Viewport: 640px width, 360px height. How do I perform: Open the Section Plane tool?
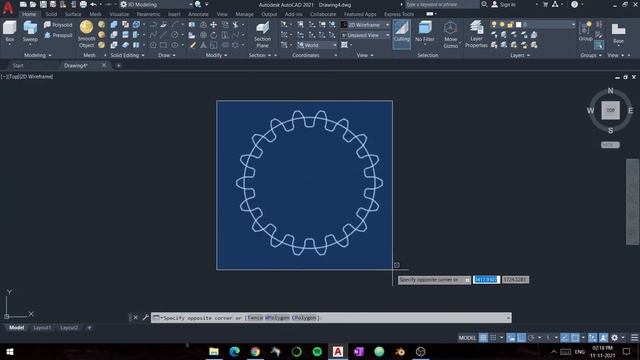[262, 35]
